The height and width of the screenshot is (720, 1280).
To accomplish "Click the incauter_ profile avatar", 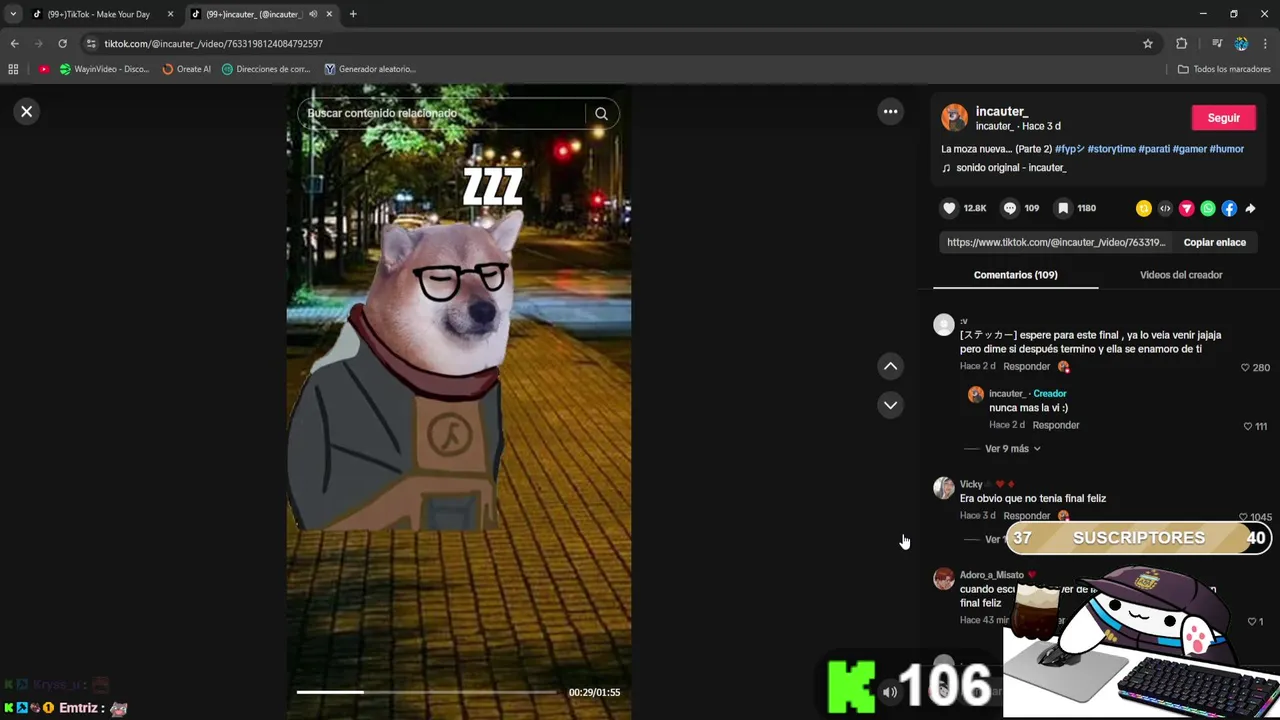I will coord(954,118).
